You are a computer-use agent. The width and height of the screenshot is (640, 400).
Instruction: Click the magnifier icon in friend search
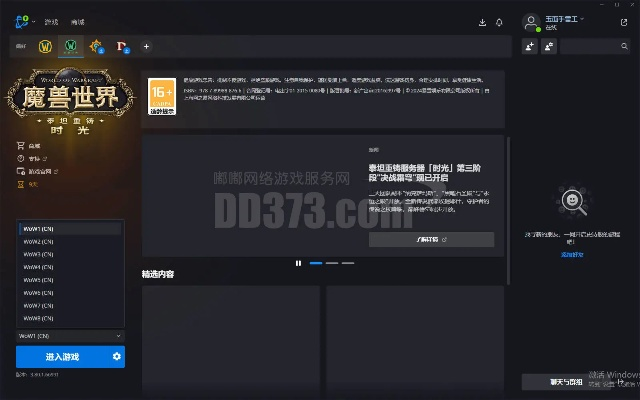[624, 47]
